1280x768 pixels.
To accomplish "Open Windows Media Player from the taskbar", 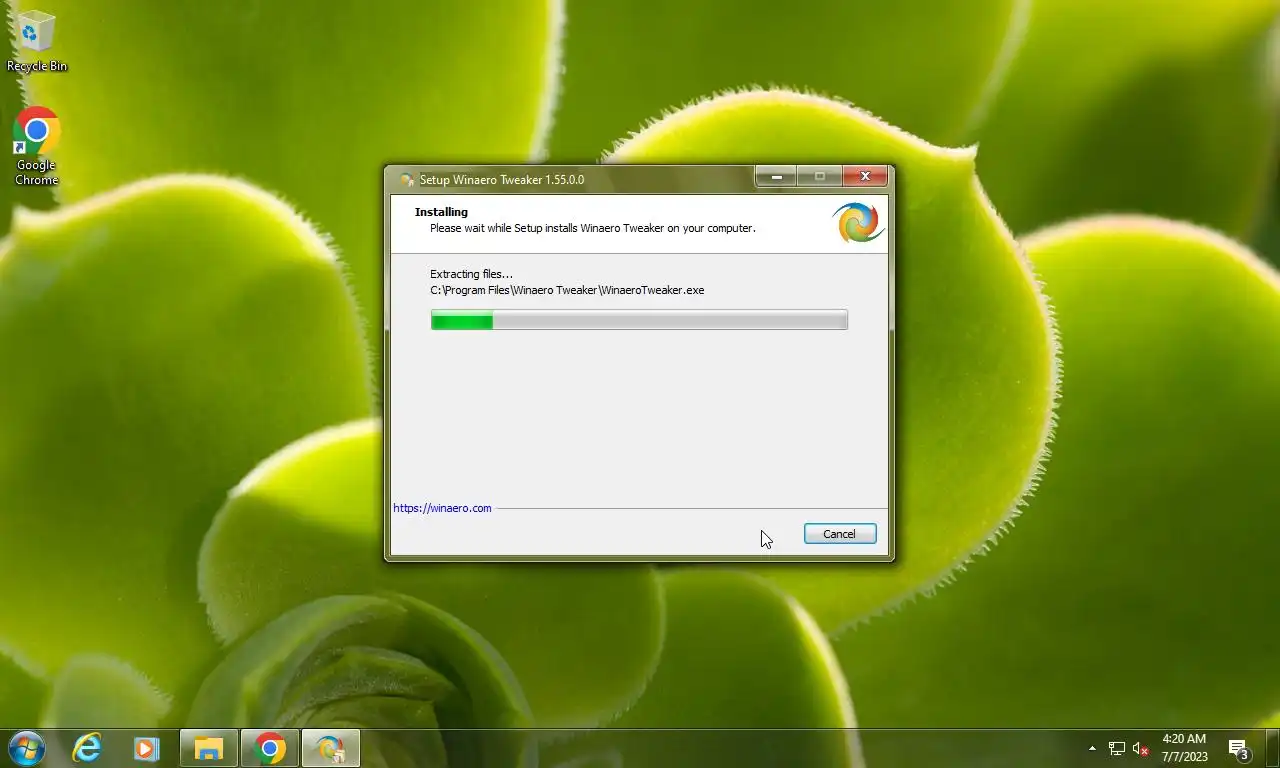I will 146,748.
